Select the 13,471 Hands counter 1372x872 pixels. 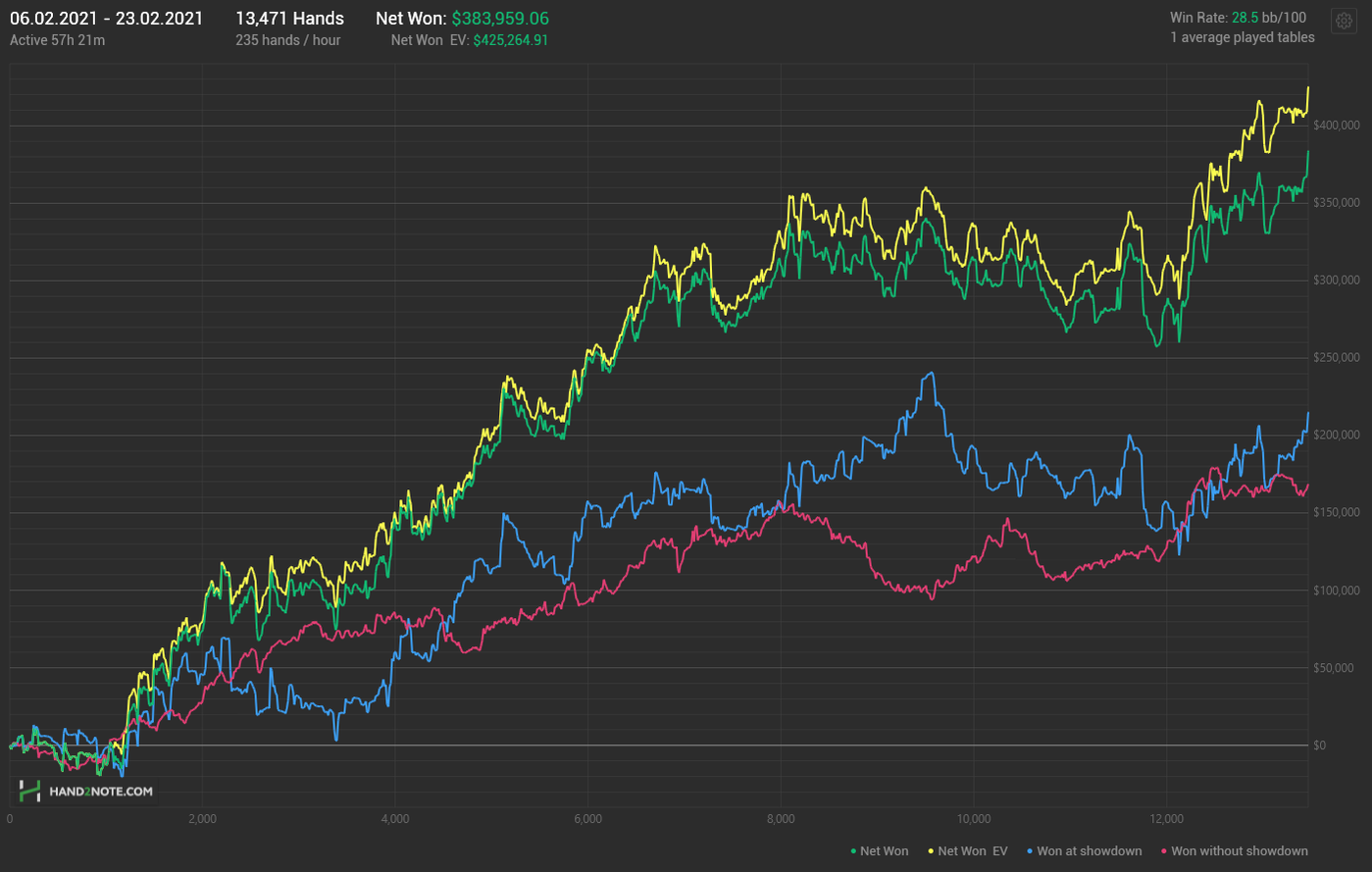[x=289, y=19]
